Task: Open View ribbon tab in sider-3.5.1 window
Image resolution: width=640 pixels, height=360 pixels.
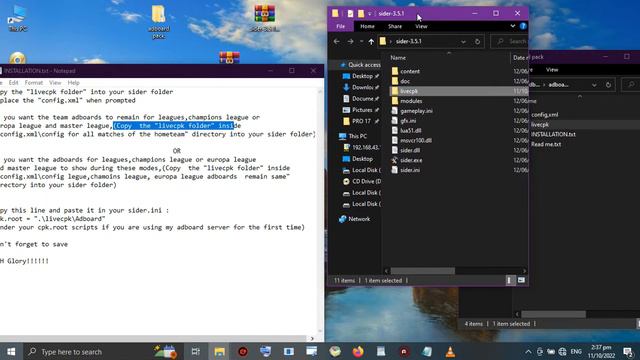Action: [x=421, y=26]
